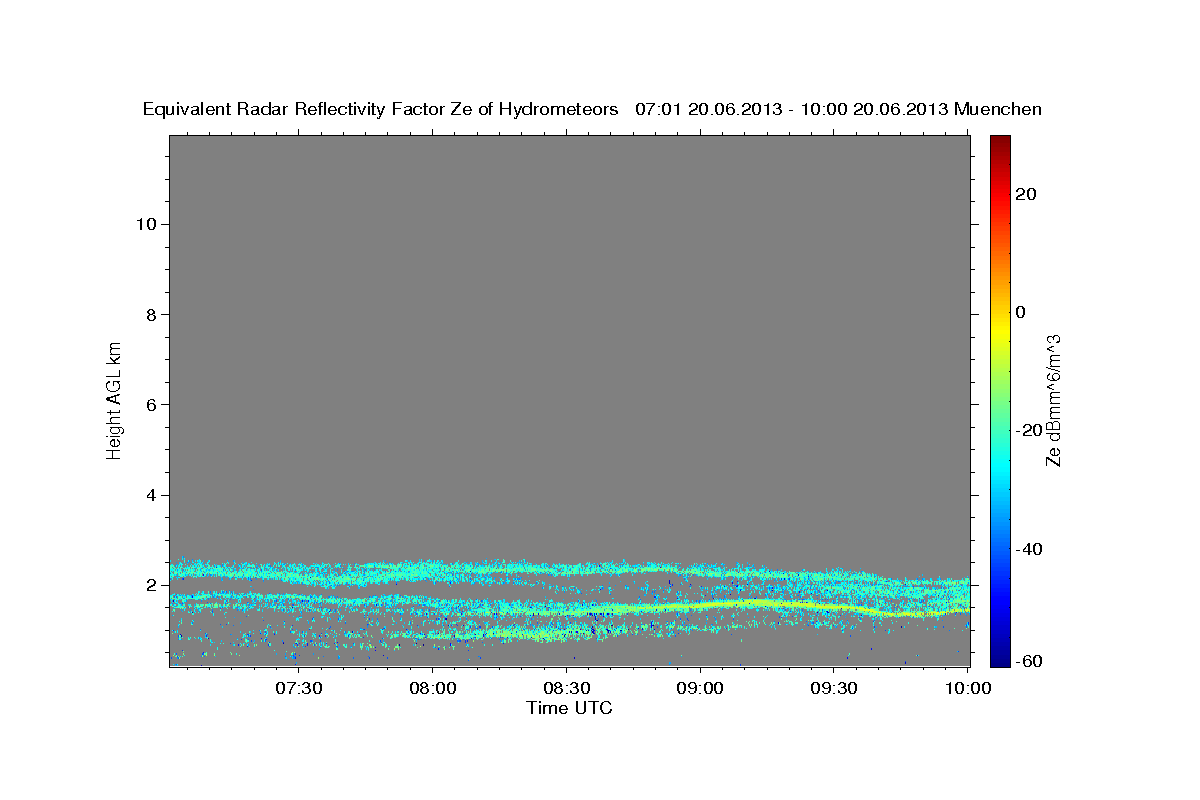The width and height of the screenshot is (1200, 800).
Task: Click the colorbar label 'Ze dBmm^6/m^3'
Action: (1052, 400)
